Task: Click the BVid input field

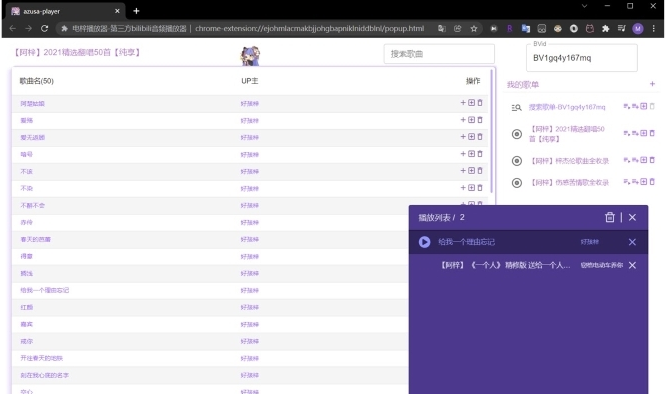Action: (x=582, y=58)
